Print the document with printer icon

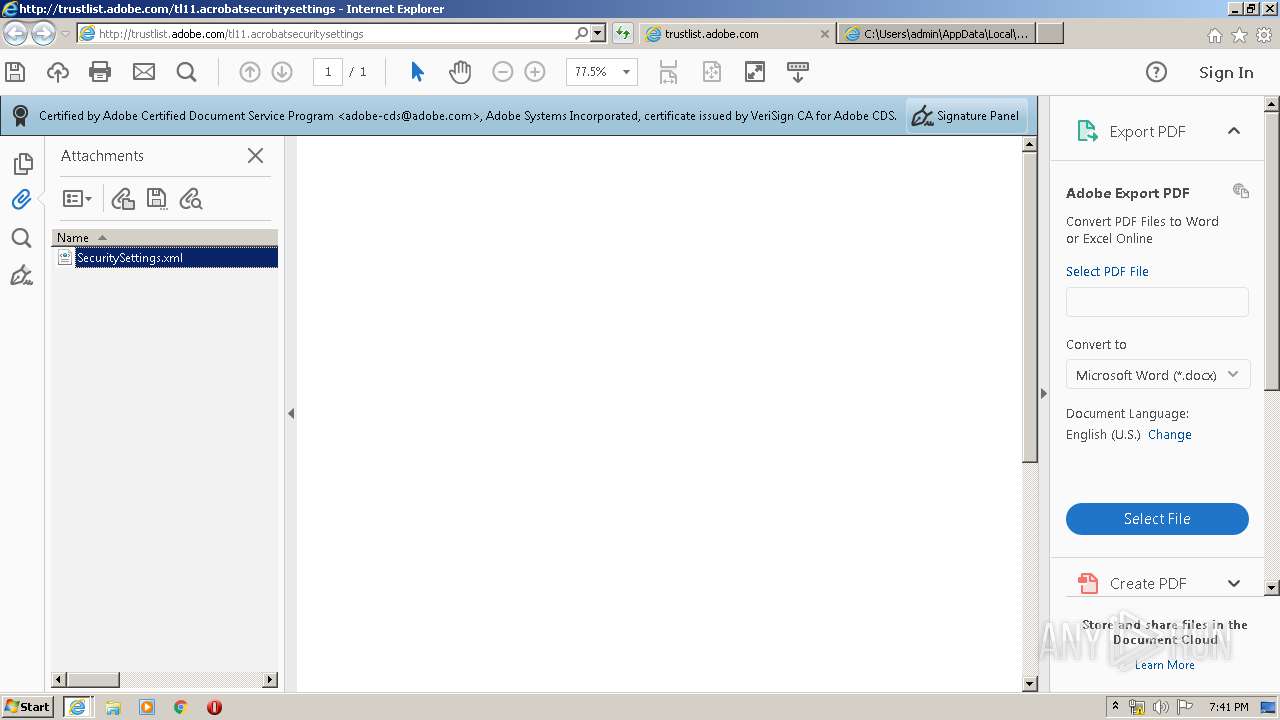100,72
